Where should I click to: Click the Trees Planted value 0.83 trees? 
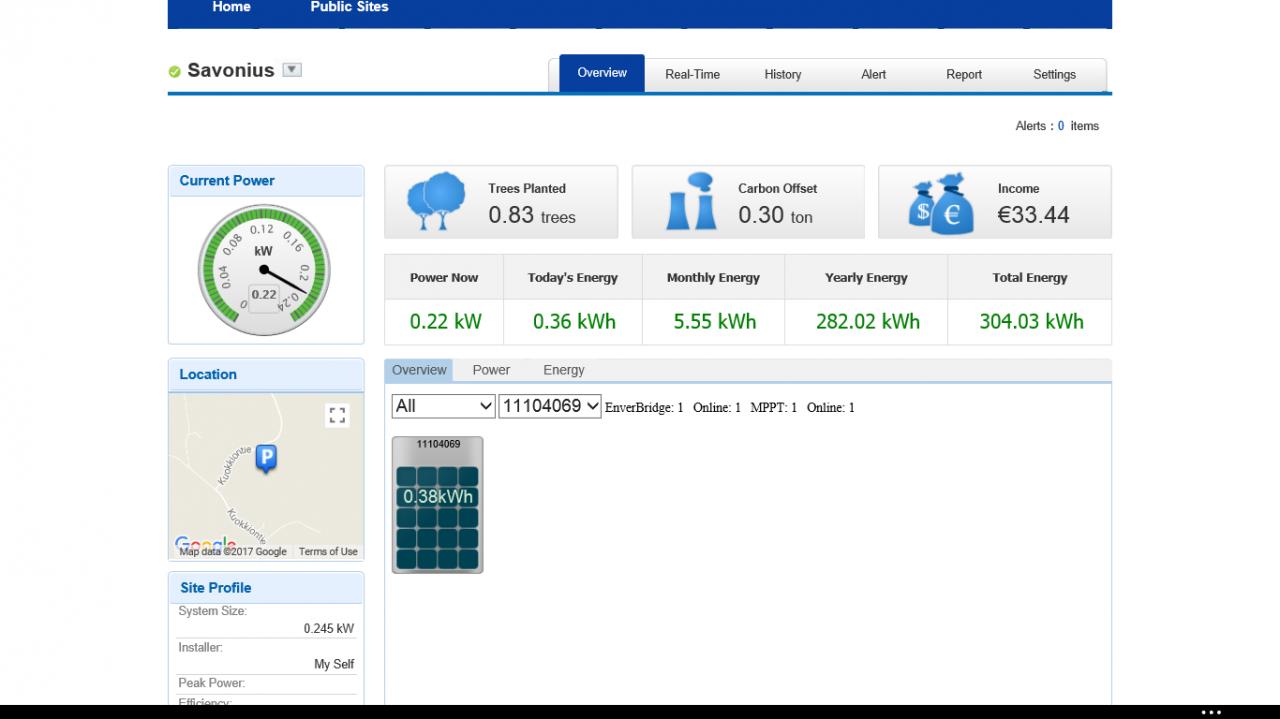pyautogui.click(x=532, y=215)
